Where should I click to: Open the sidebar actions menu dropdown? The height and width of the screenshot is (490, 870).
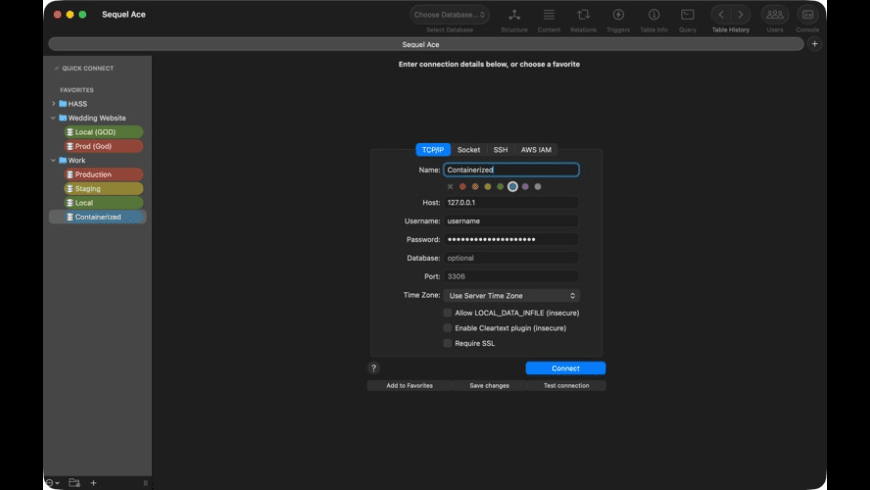52,483
